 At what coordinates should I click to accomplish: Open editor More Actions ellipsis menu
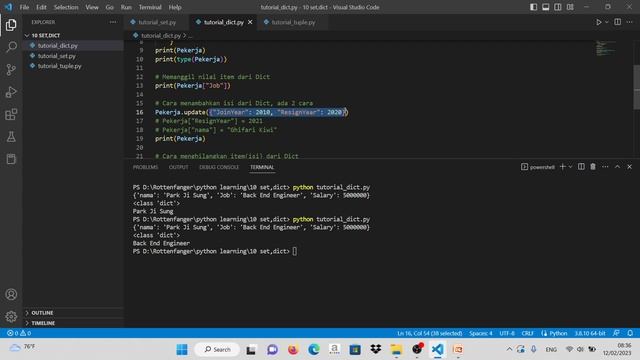pyautogui.click(x=630, y=22)
